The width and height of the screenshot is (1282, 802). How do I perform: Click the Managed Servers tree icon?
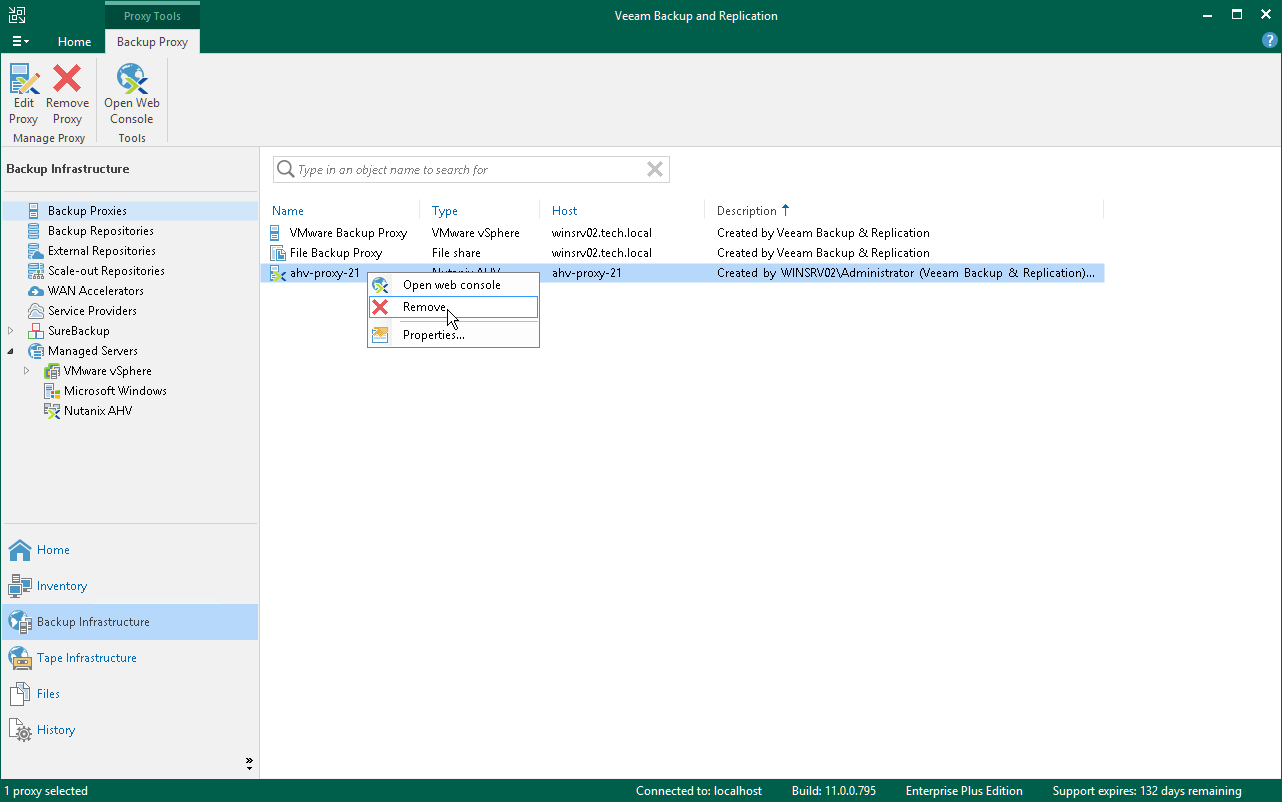point(34,351)
